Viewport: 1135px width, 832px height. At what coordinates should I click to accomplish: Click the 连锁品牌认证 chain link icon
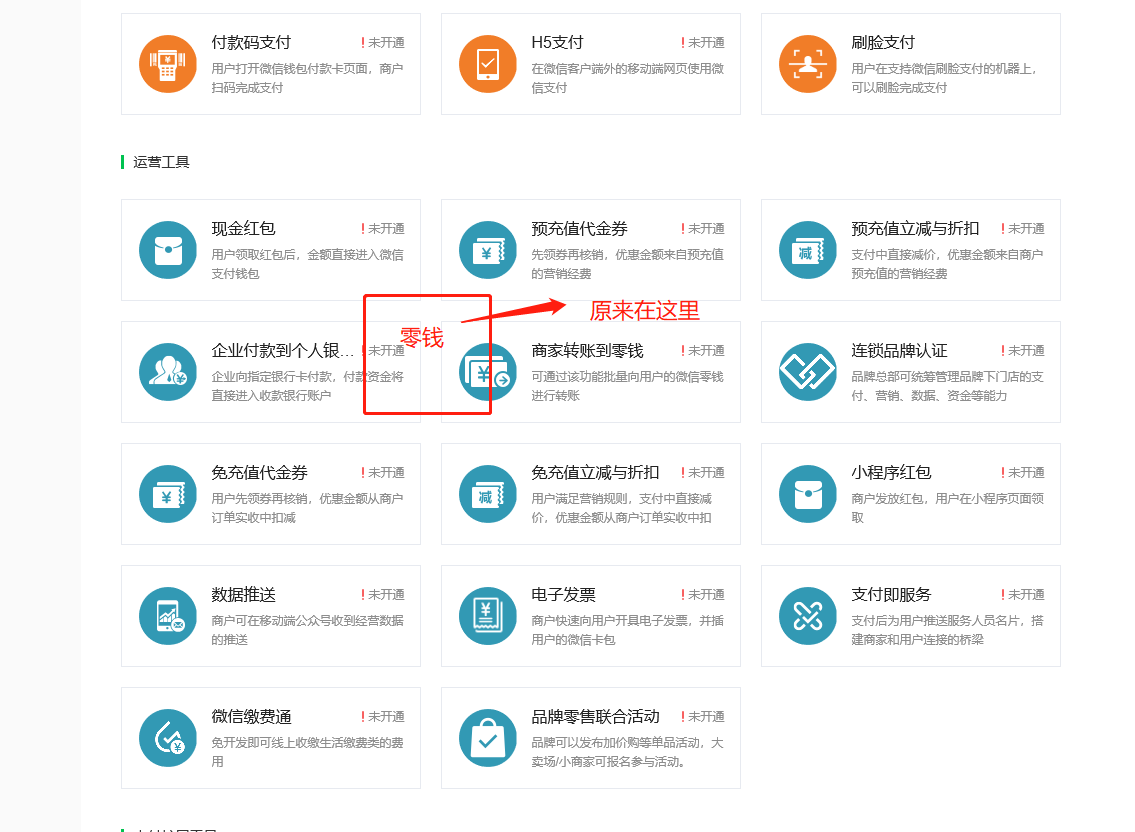click(x=808, y=372)
